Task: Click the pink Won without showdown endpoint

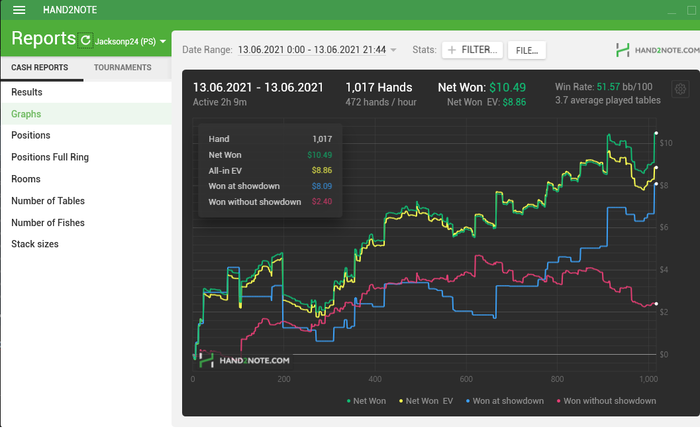Action: [656, 304]
